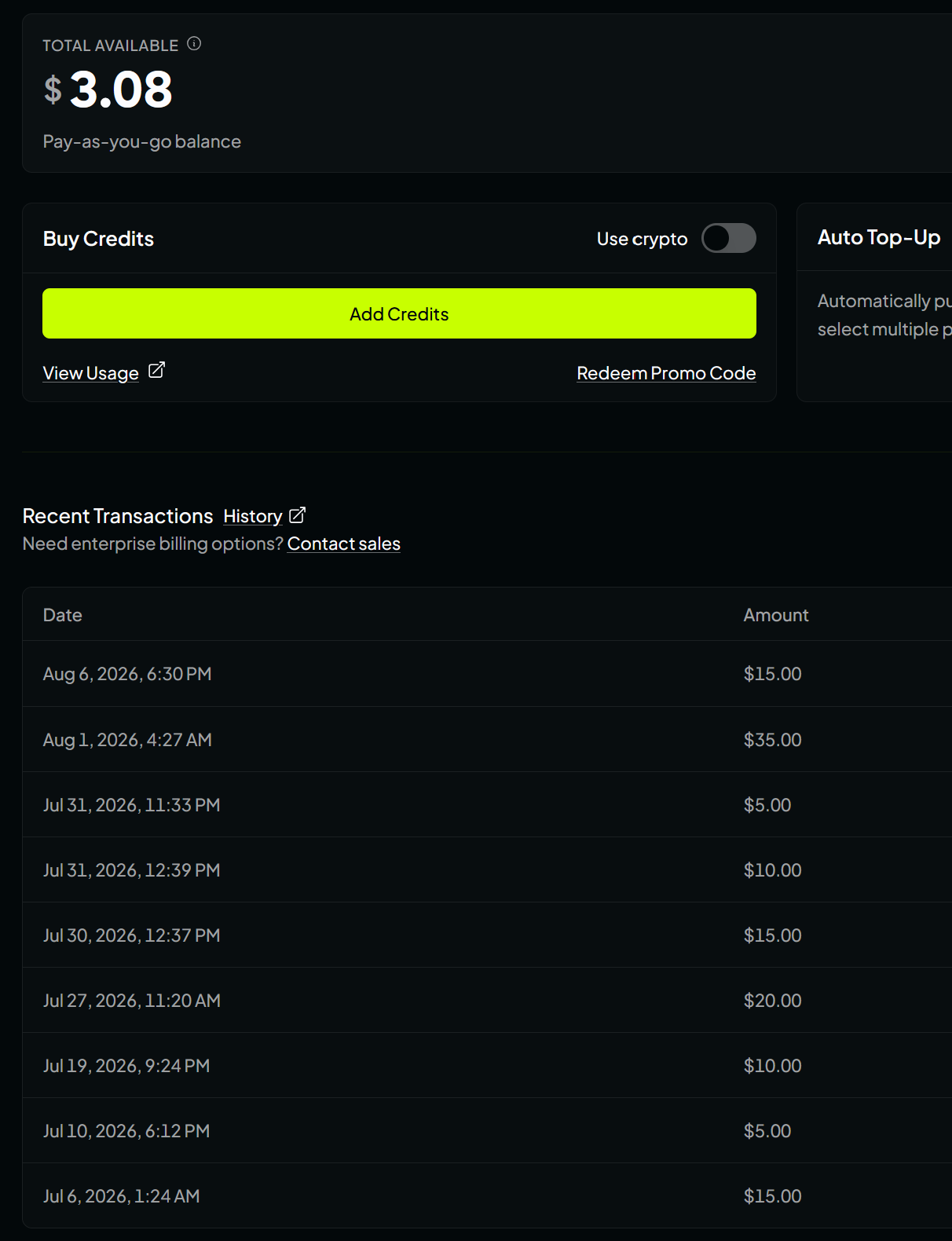Screen dimensions: 952x1241
Task: Click the $10.00 amount for Jul 31 12:39 PM
Action: tap(773, 870)
